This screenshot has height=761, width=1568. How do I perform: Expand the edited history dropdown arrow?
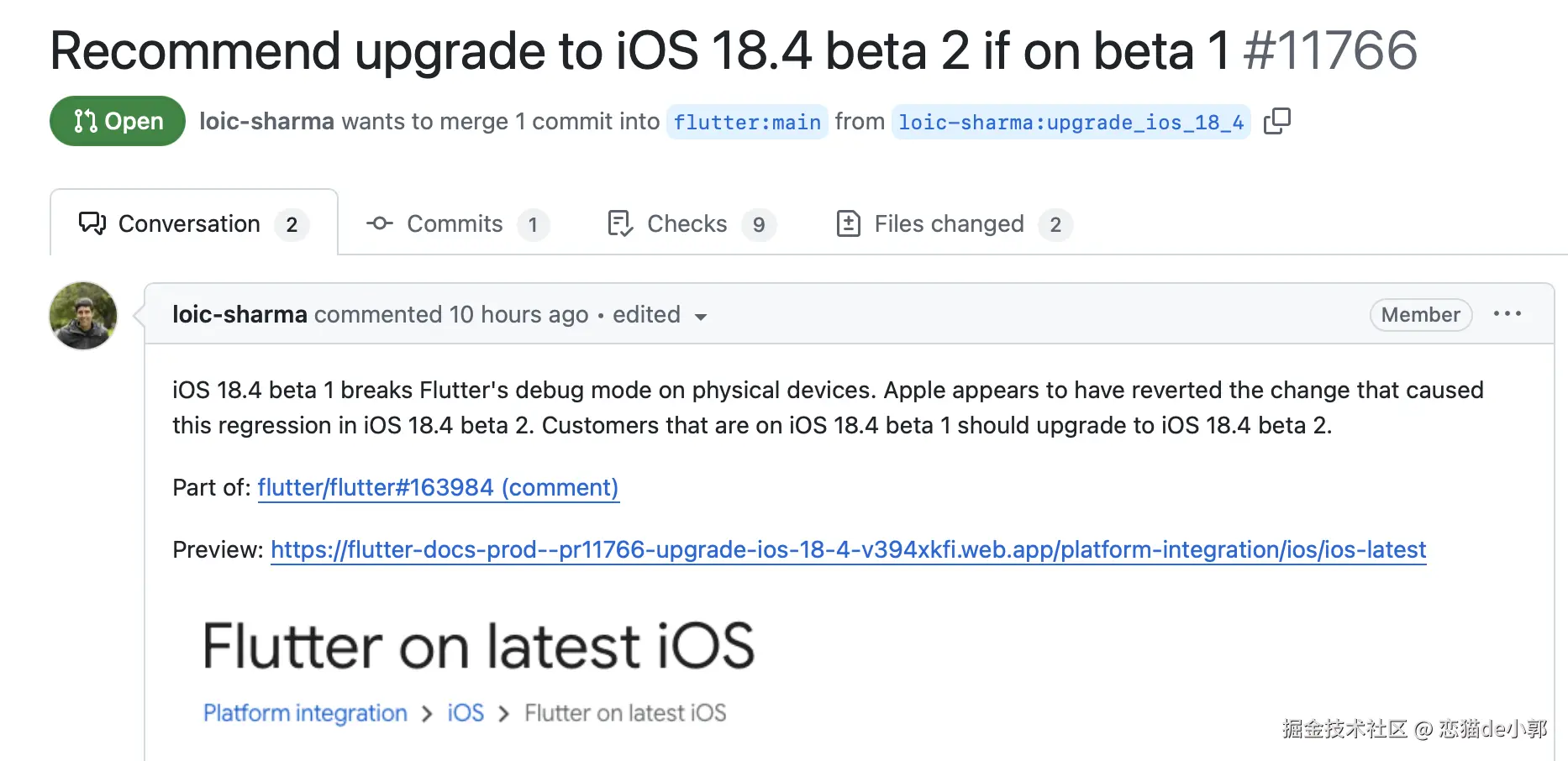pos(700,317)
